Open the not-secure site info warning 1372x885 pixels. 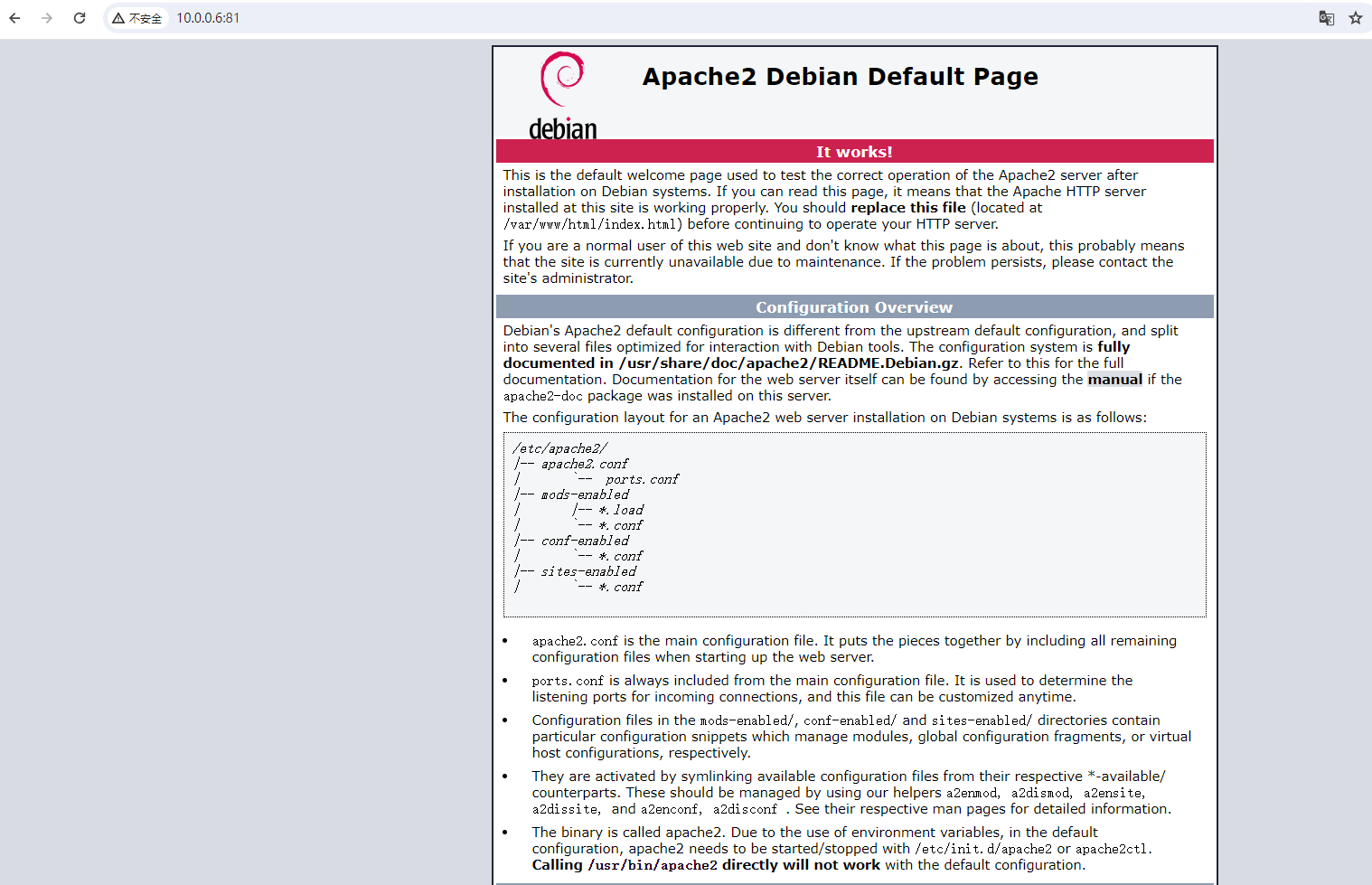coord(137,18)
